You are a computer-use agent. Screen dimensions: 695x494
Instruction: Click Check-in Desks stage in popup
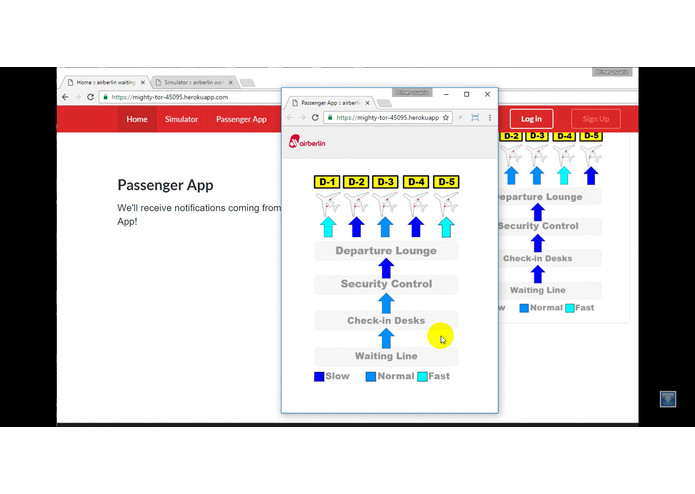click(x=386, y=320)
